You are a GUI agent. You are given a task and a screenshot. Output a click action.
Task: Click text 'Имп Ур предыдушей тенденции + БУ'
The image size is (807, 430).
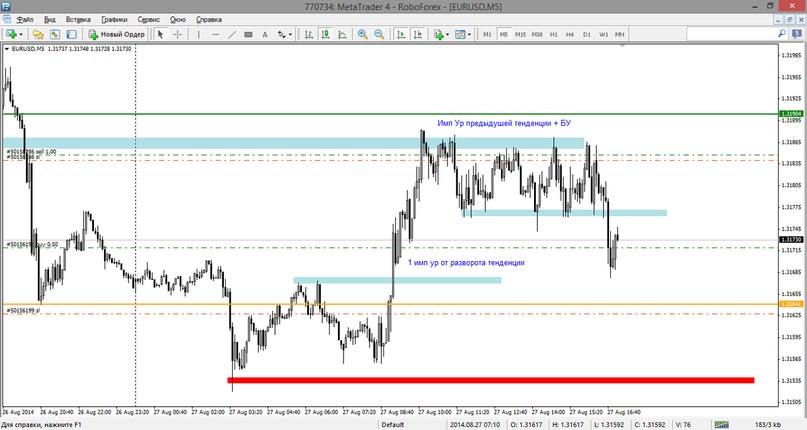[x=504, y=123]
